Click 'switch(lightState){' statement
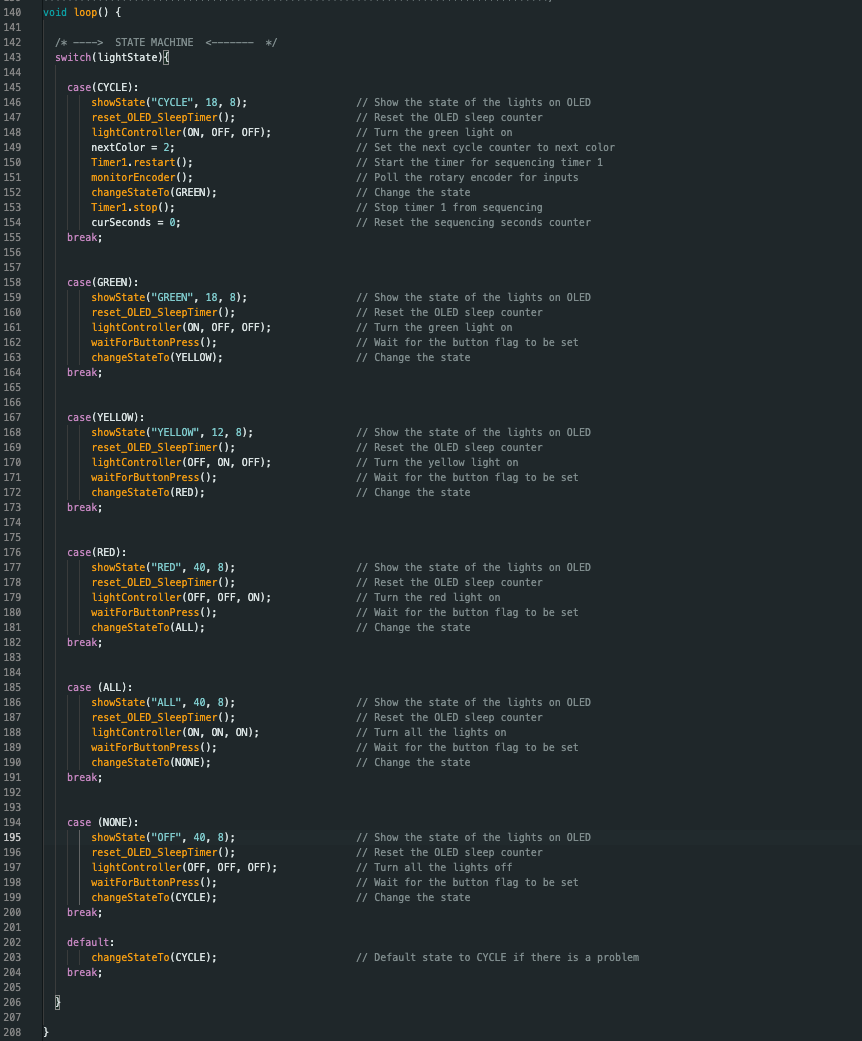 (x=112, y=58)
